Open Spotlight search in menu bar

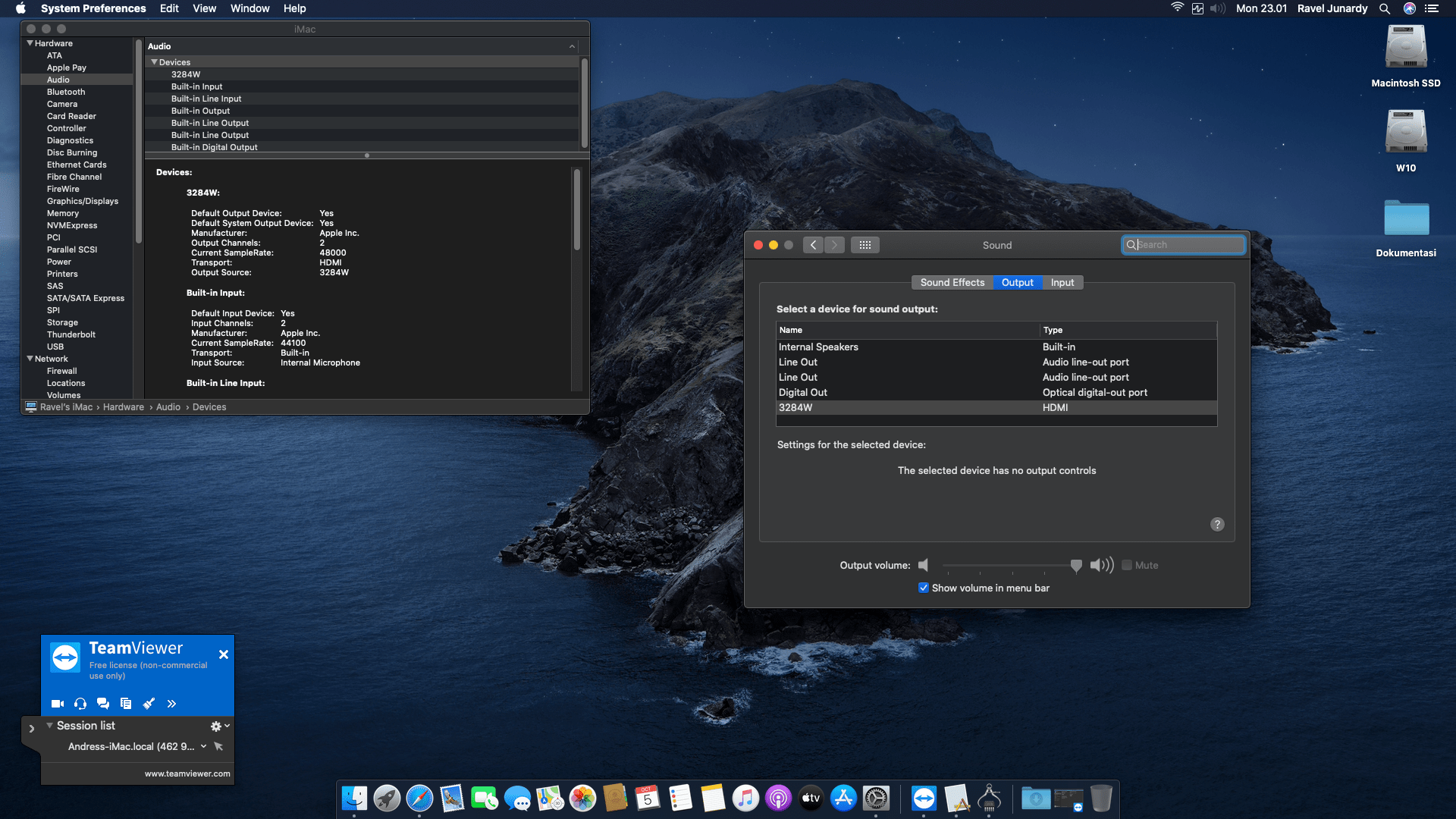(1385, 8)
